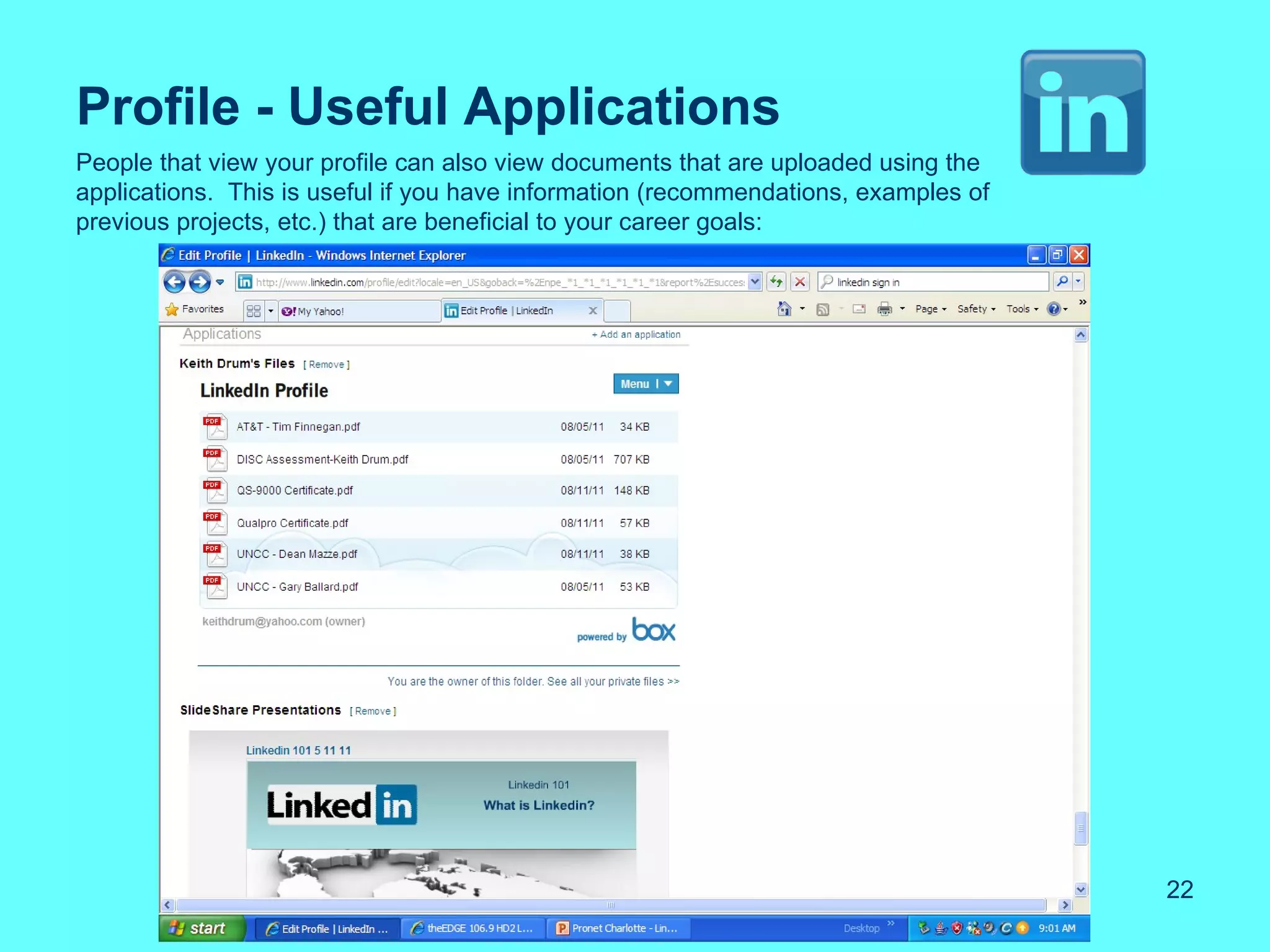
Task: Expand the tab list dropdown arrow
Action: click(x=270, y=311)
